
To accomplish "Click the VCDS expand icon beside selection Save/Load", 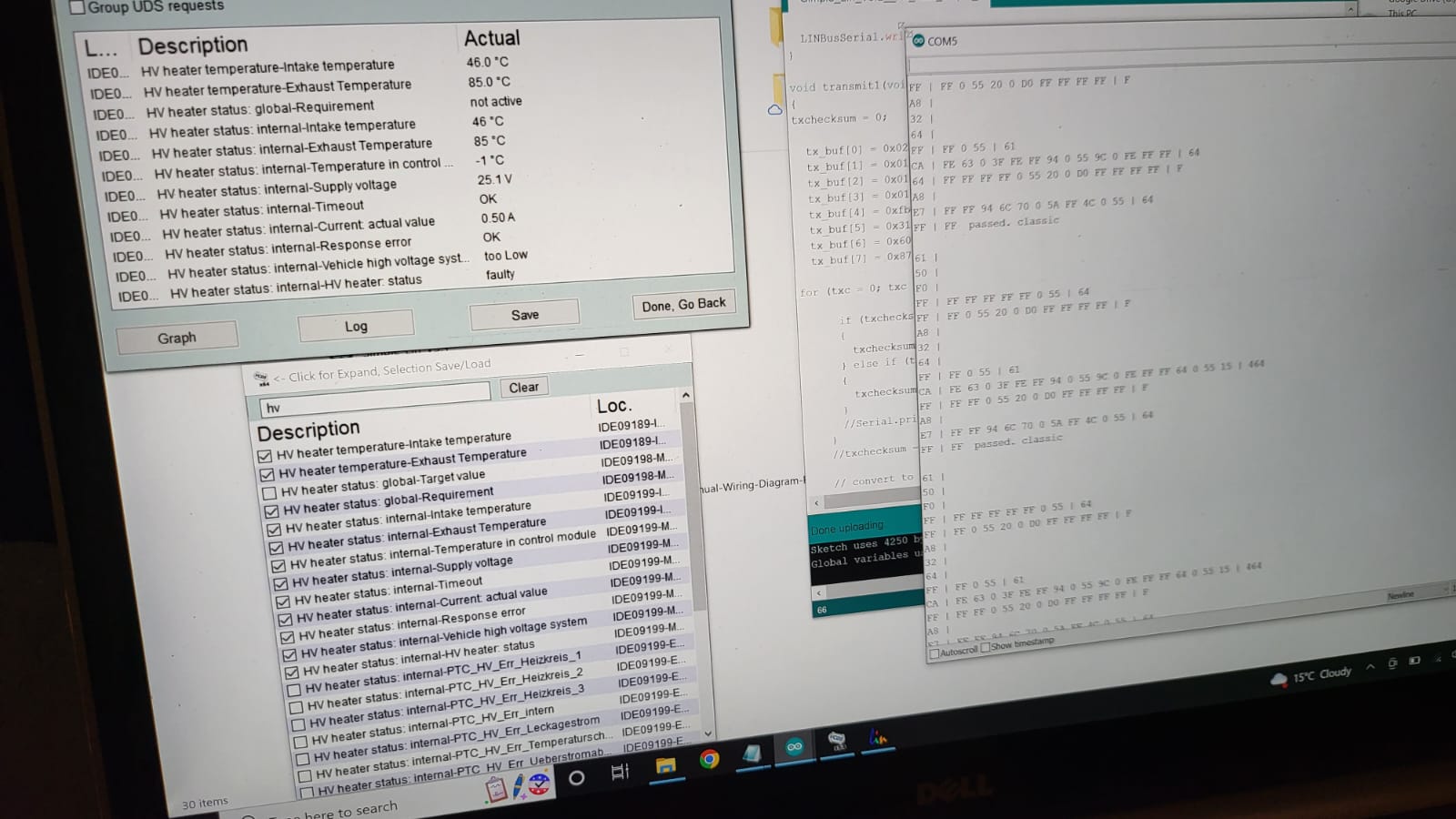I will (x=262, y=379).
